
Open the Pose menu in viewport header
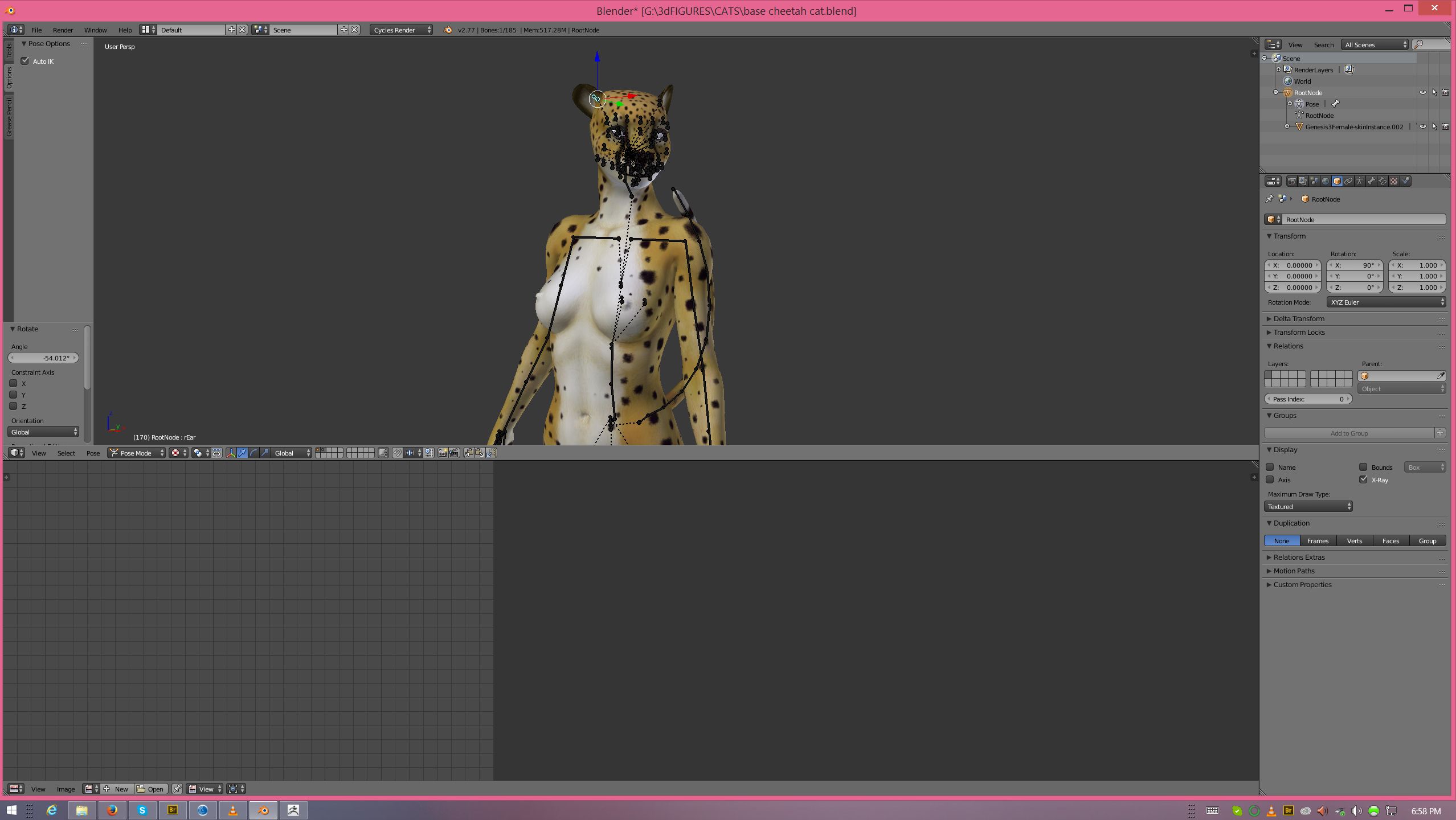(x=93, y=453)
